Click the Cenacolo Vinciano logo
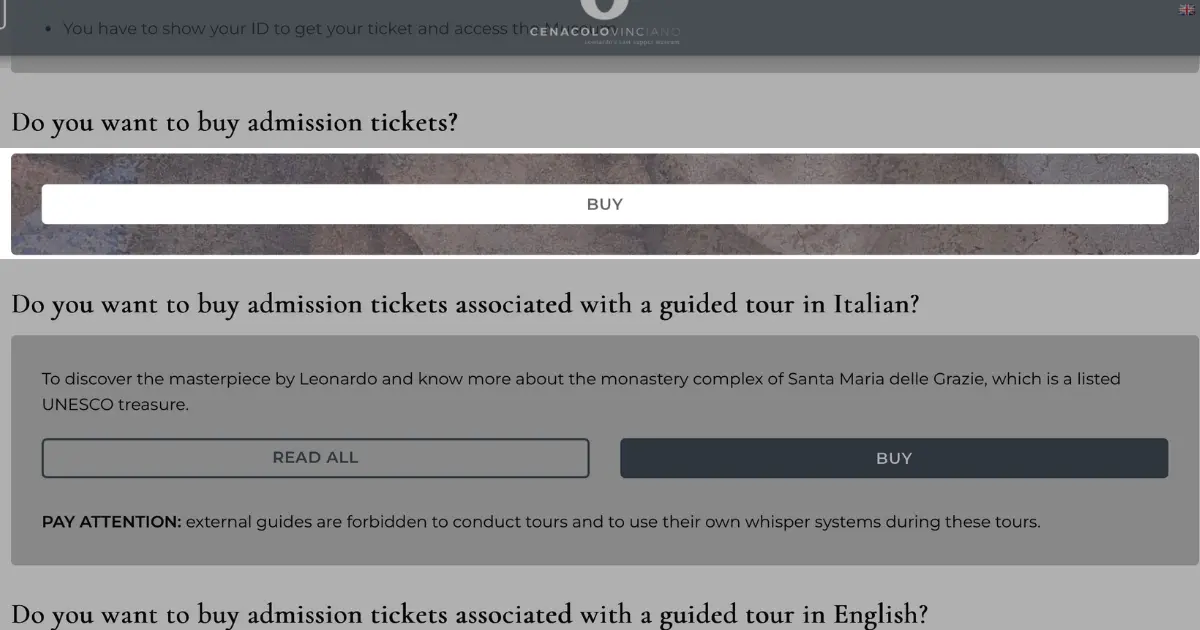 point(605,22)
